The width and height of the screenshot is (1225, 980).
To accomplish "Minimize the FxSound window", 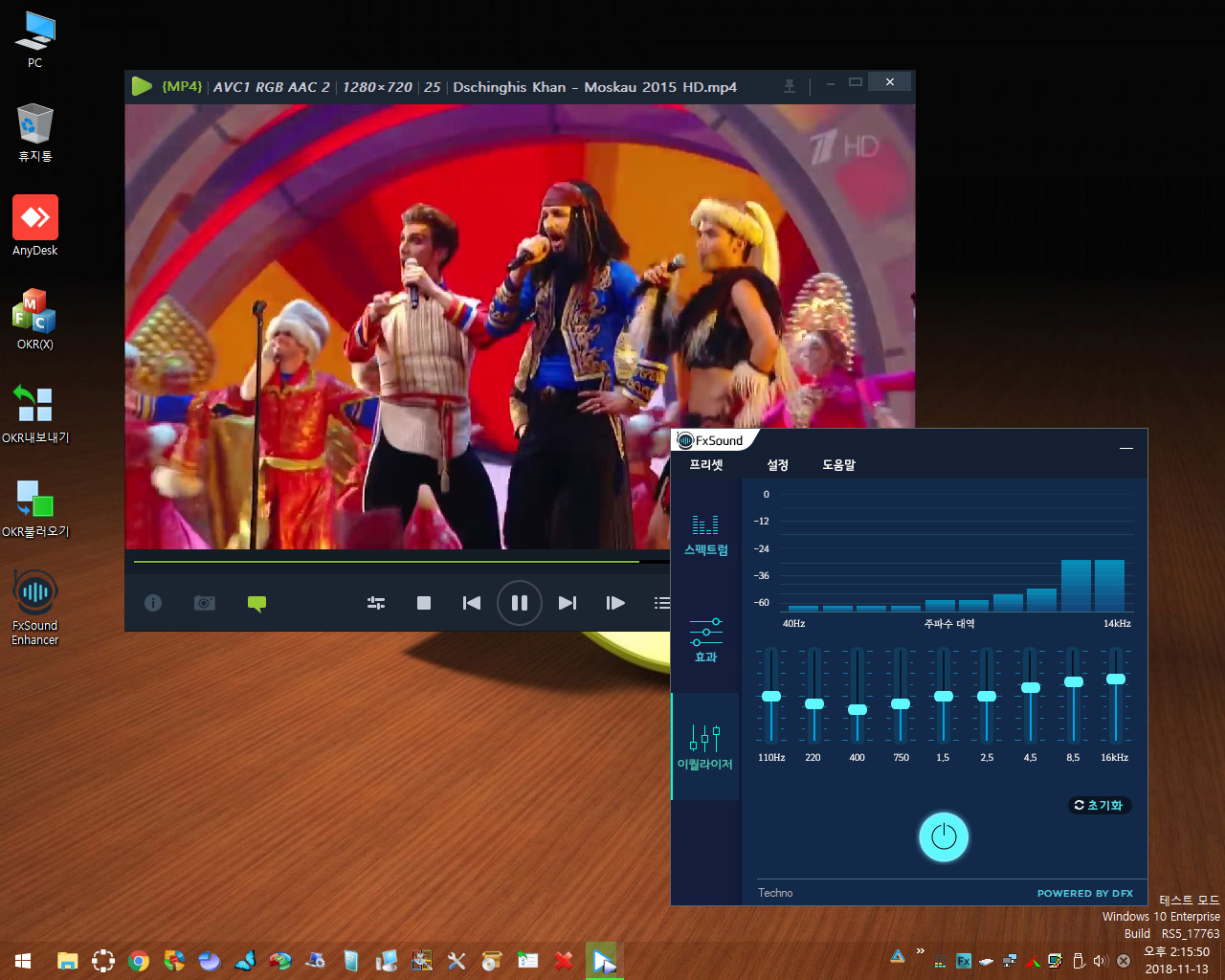I will pyautogui.click(x=1126, y=447).
